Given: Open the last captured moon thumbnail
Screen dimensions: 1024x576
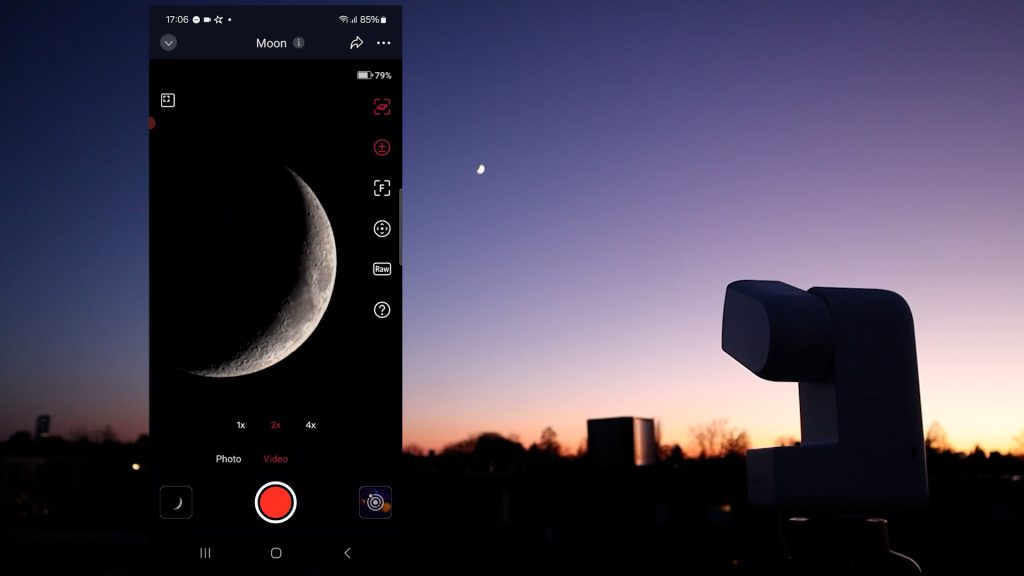Looking at the screenshot, I should coord(176,502).
